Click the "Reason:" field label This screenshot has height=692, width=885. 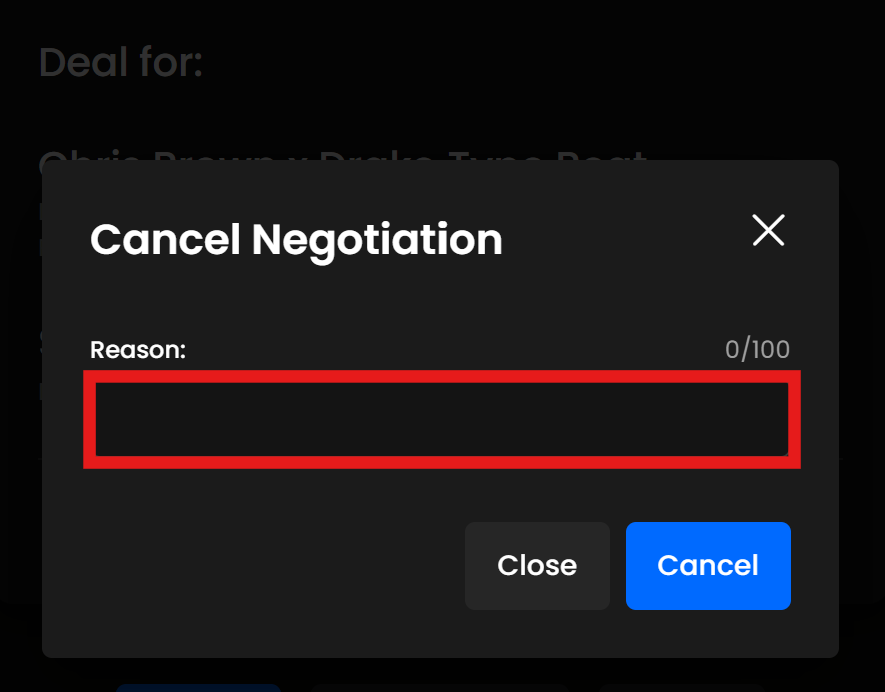[x=138, y=350]
